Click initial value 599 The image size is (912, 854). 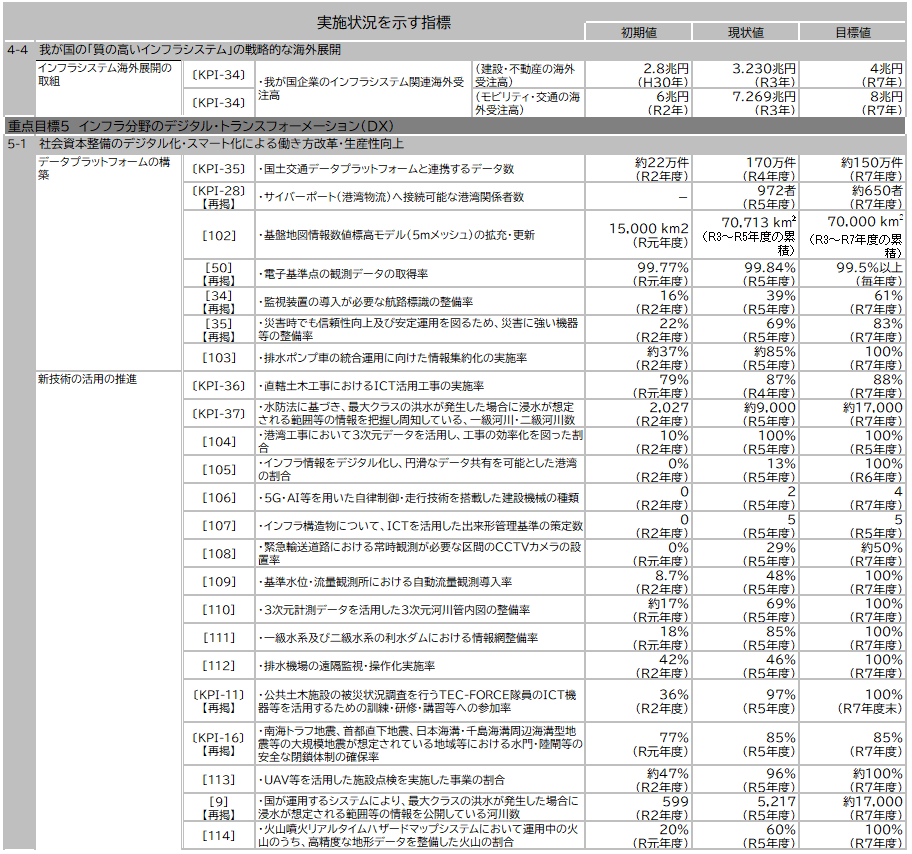(676, 802)
